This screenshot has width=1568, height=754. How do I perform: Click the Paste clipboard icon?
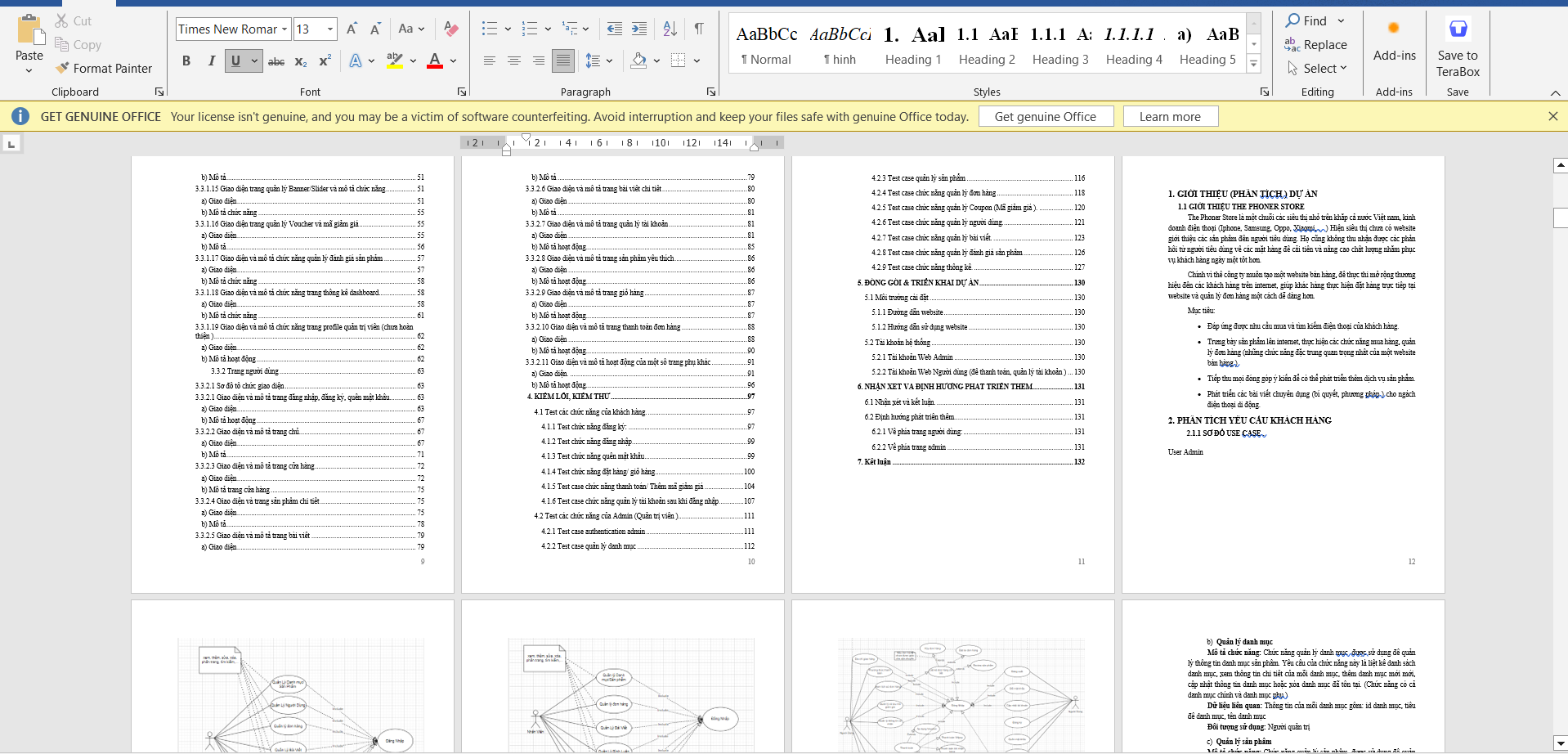pyautogui.click(x=30, y=29)
